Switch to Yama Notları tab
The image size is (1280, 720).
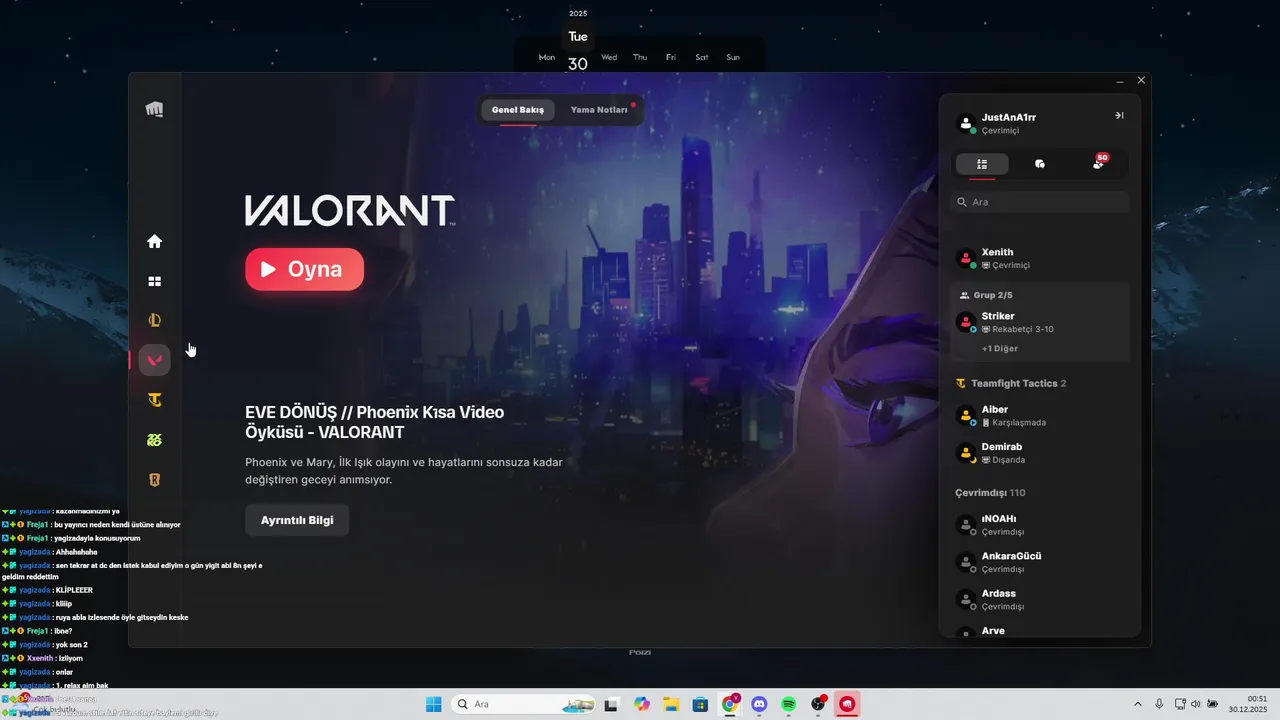coord(599,110)
